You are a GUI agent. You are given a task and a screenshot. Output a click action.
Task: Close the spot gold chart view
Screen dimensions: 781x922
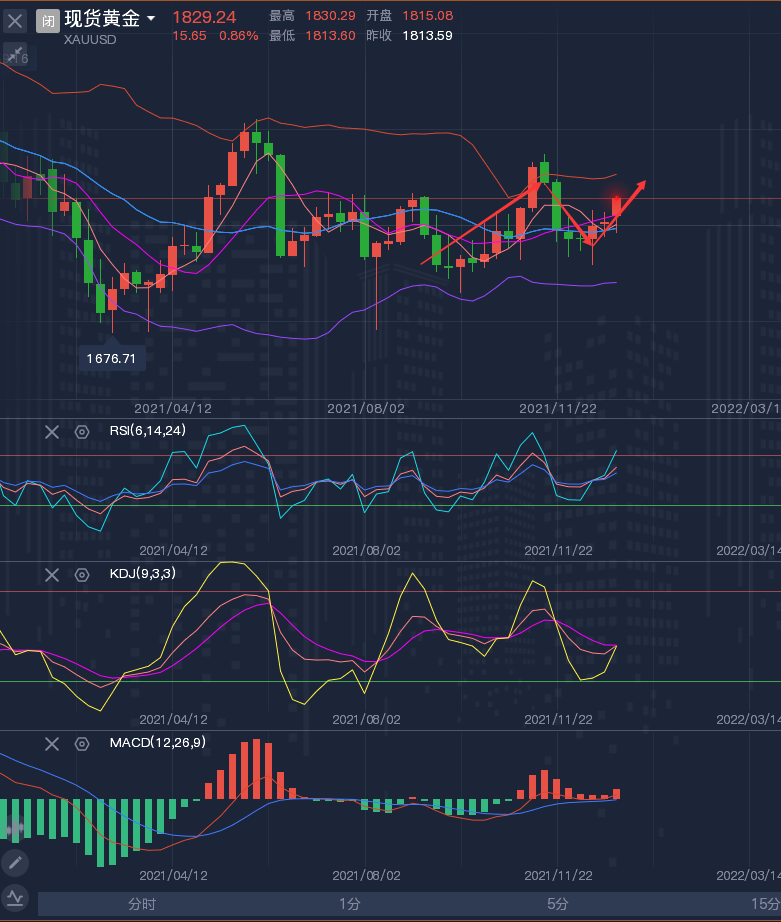pyautogui.click(x=16, y=20)
